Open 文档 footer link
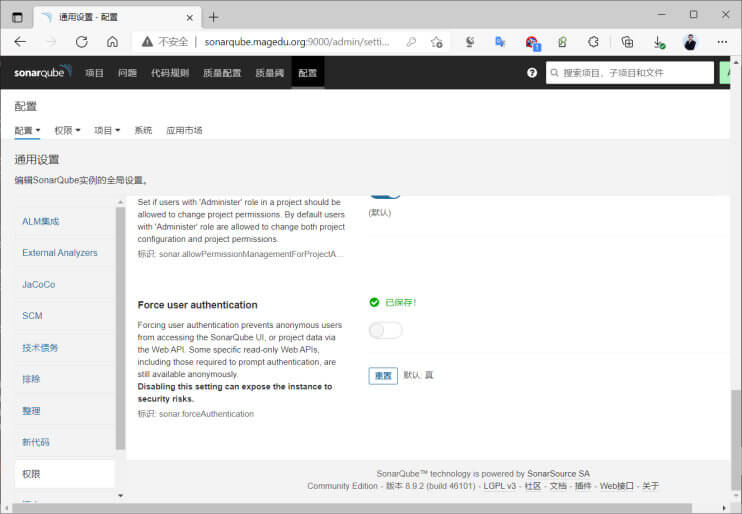 click(x=558, y=486)
